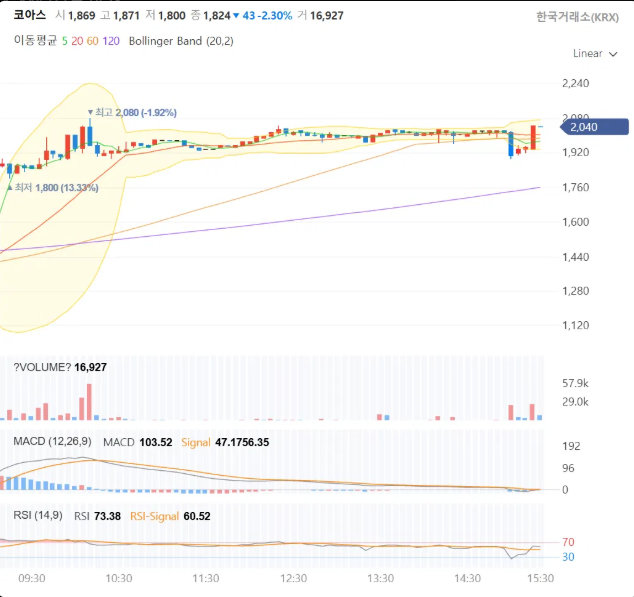Click the 10:30 time axis label

119,578
